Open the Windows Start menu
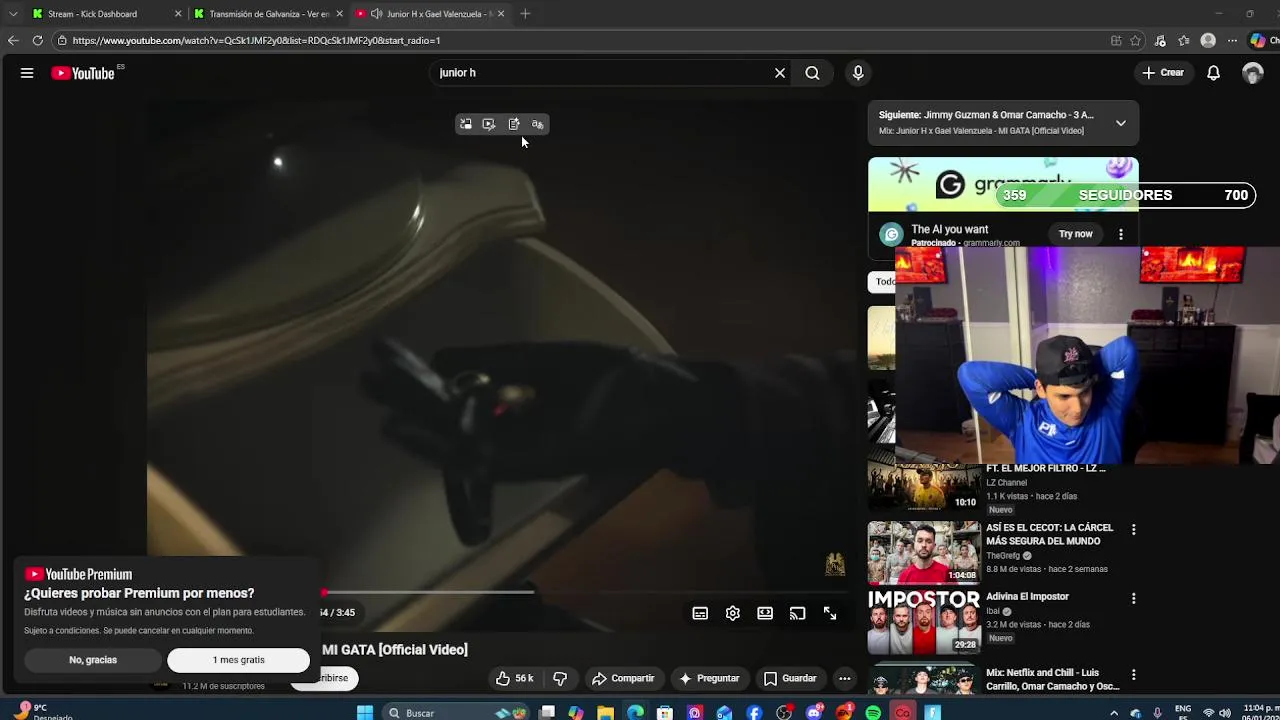 point(365,713)
